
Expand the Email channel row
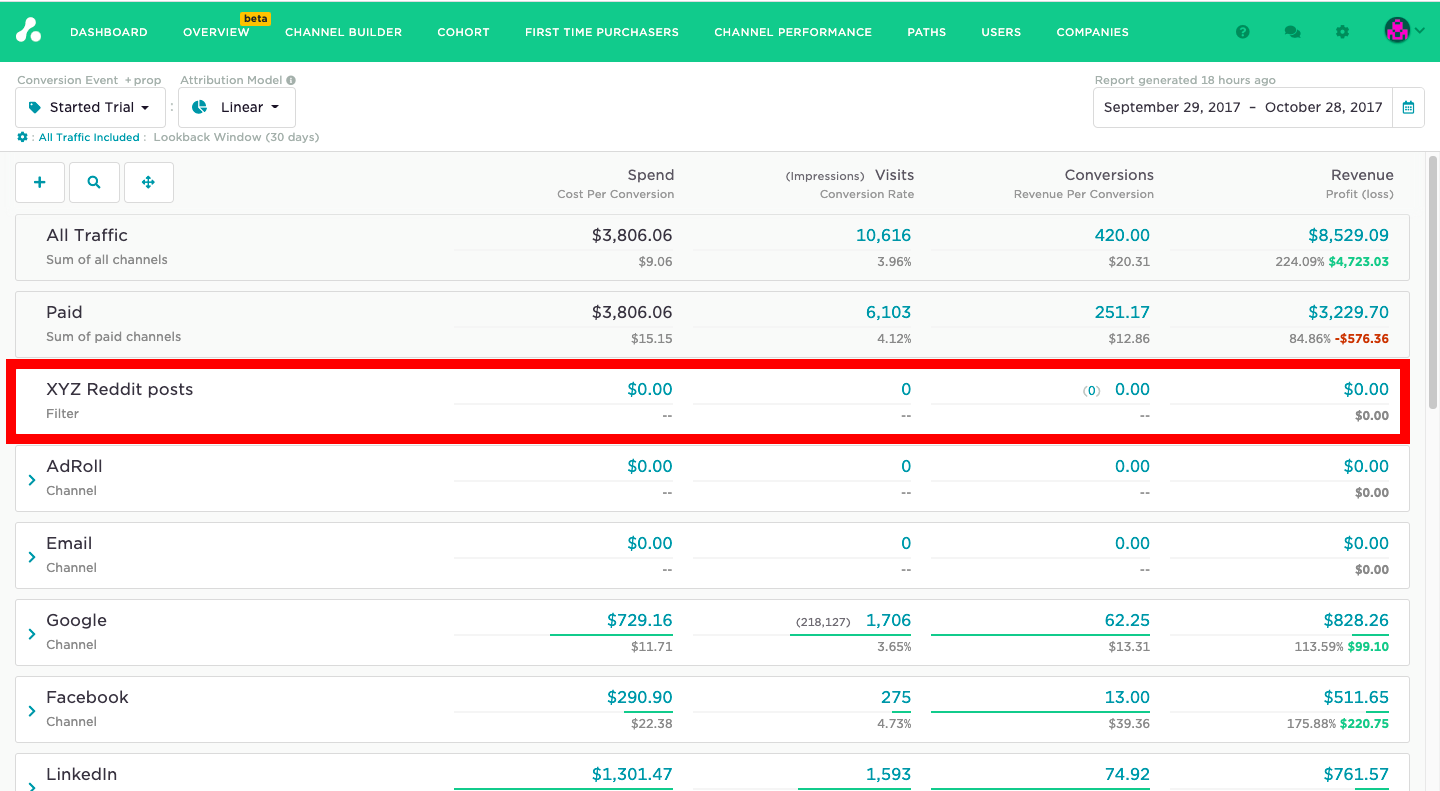pos(32,557)
